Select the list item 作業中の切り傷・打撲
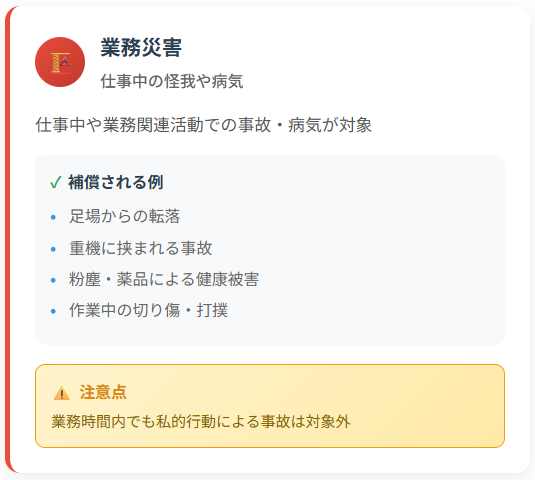535x480 pixels. [x=148, y=310]
